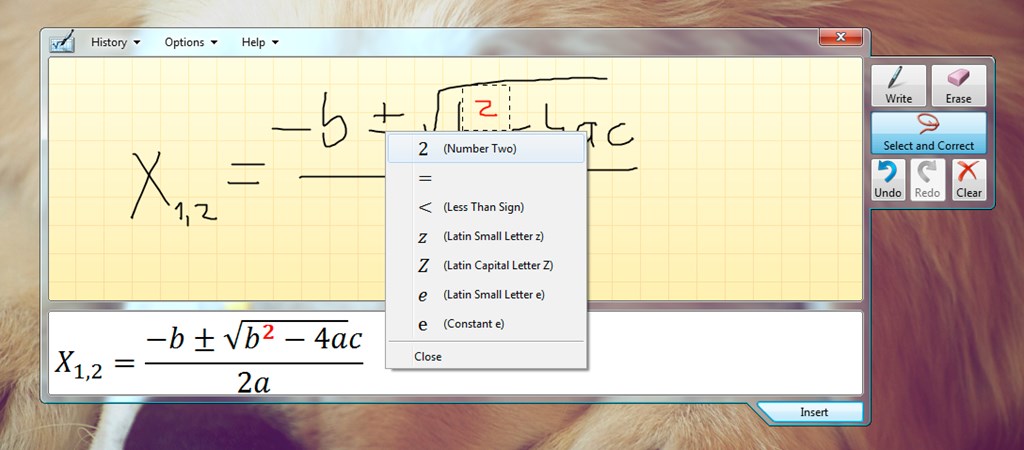Click the recognized formula preview
Viewport: 1024px width, 450px height.
click(208, 355)
